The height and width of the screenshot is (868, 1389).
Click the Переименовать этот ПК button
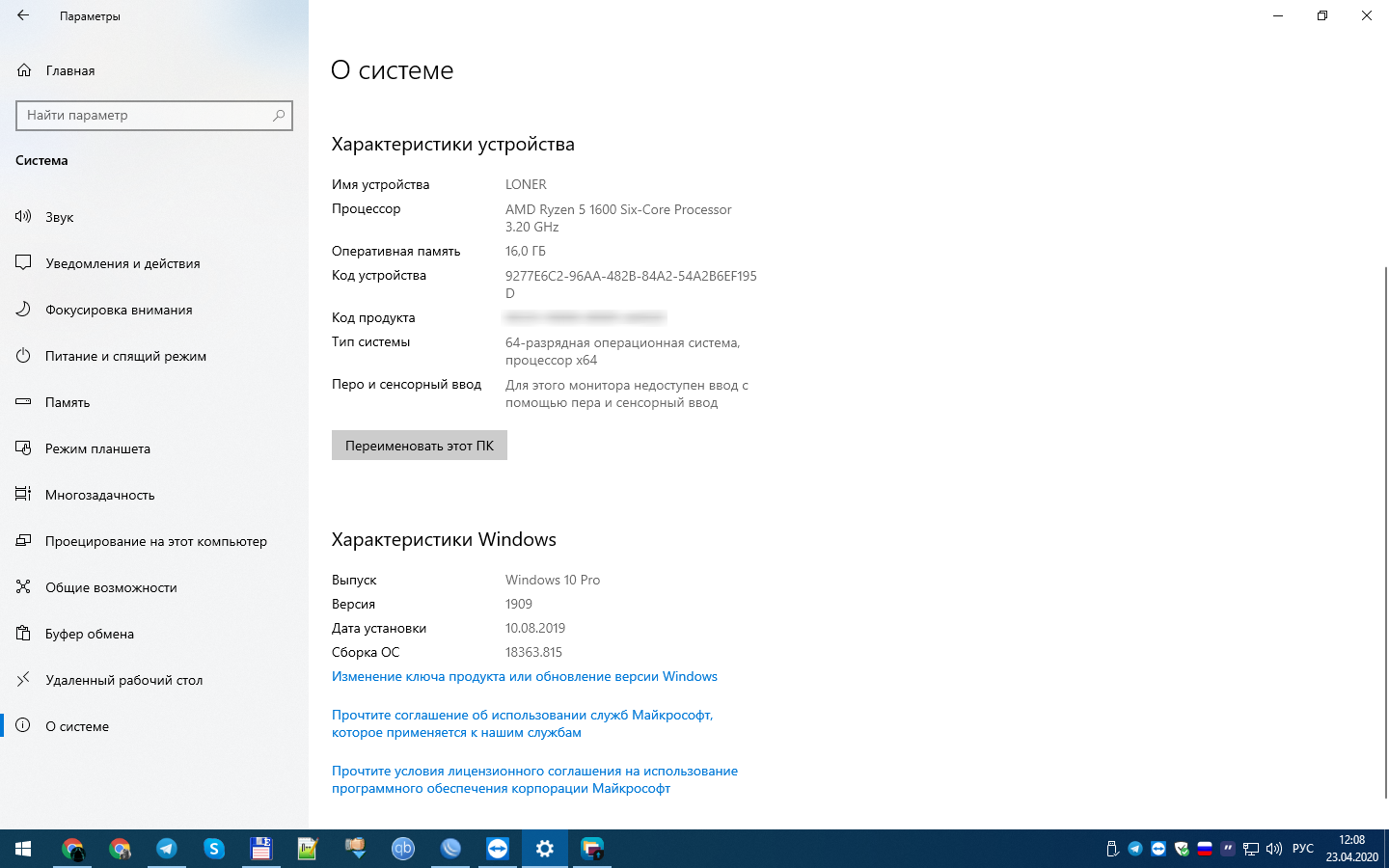point(420,446)
